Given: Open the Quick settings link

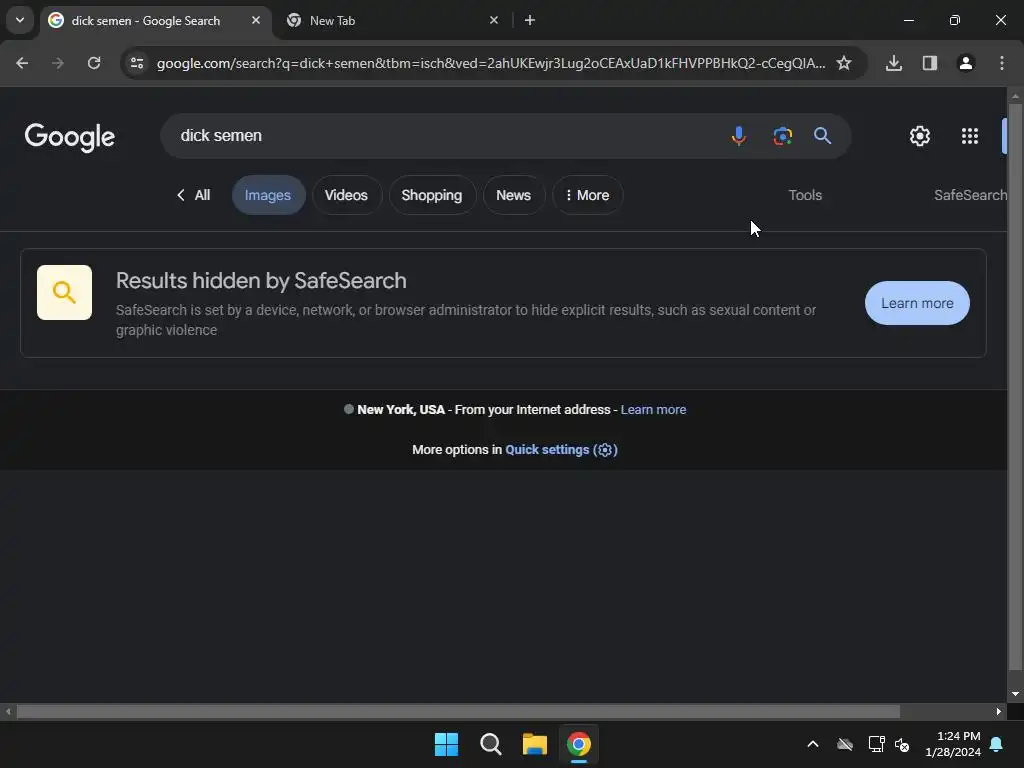Looking at the screenshot, I should tap(561, 450).
